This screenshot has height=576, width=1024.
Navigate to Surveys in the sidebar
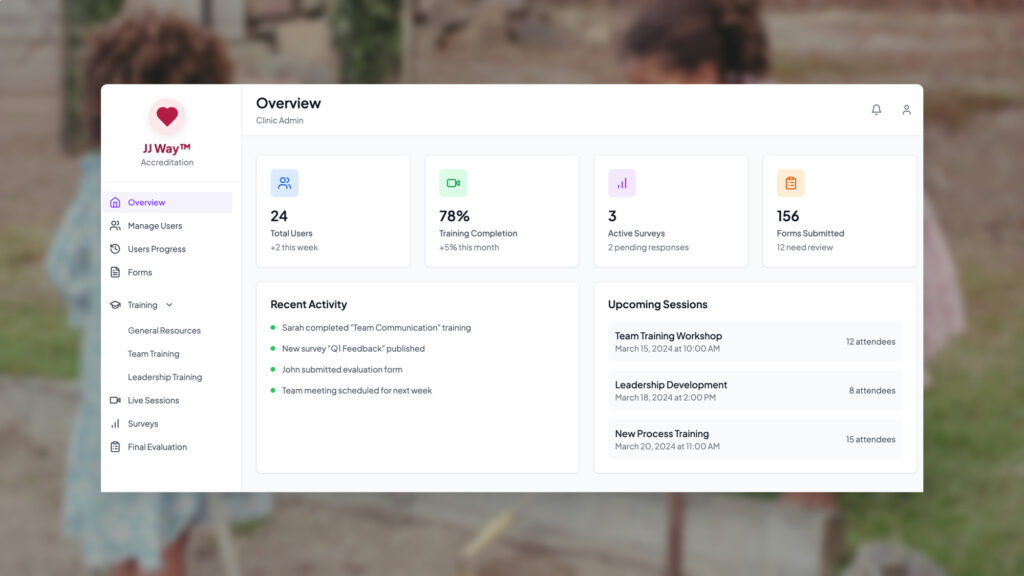[143, 424]
